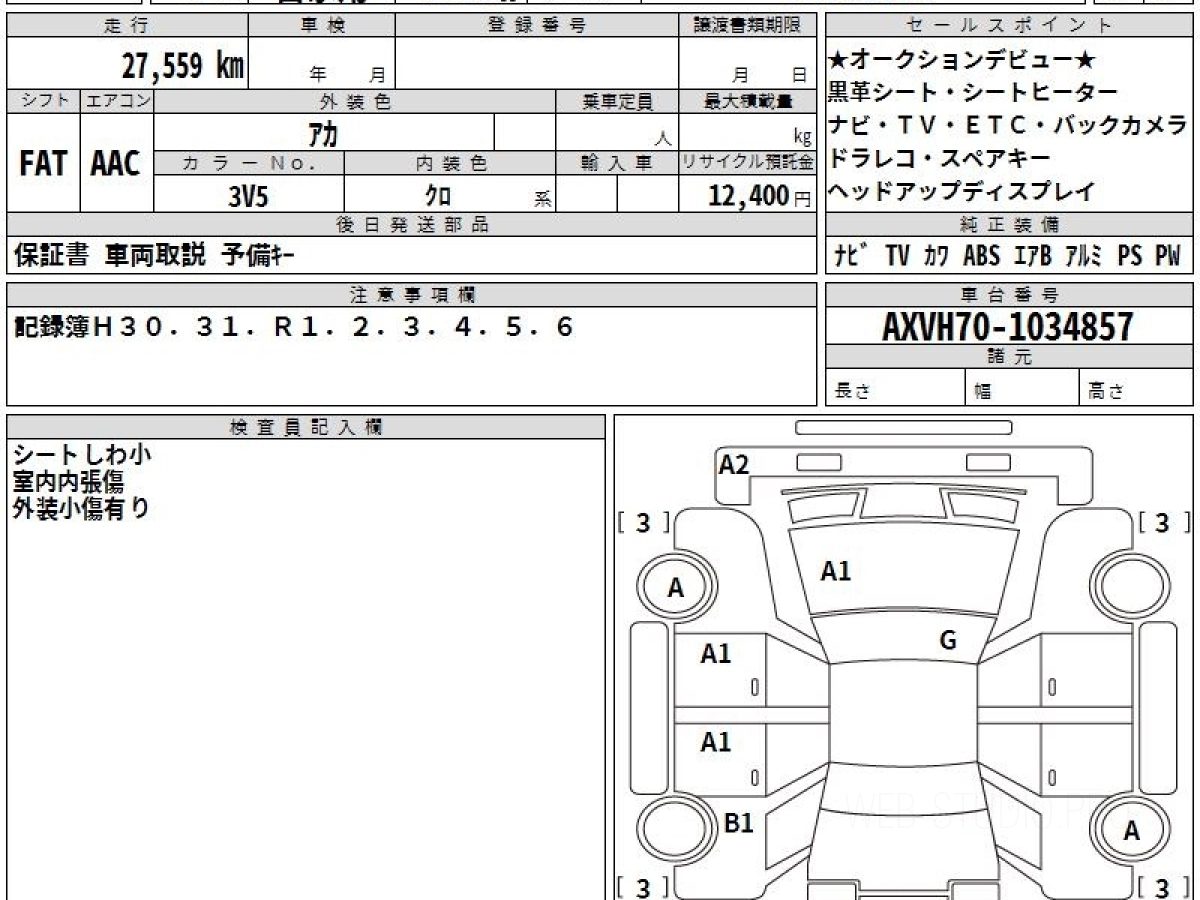The height and width of the screenshot is (900, 1200).
Task: Select the B1 mark on the diagram
Action: 738,823
